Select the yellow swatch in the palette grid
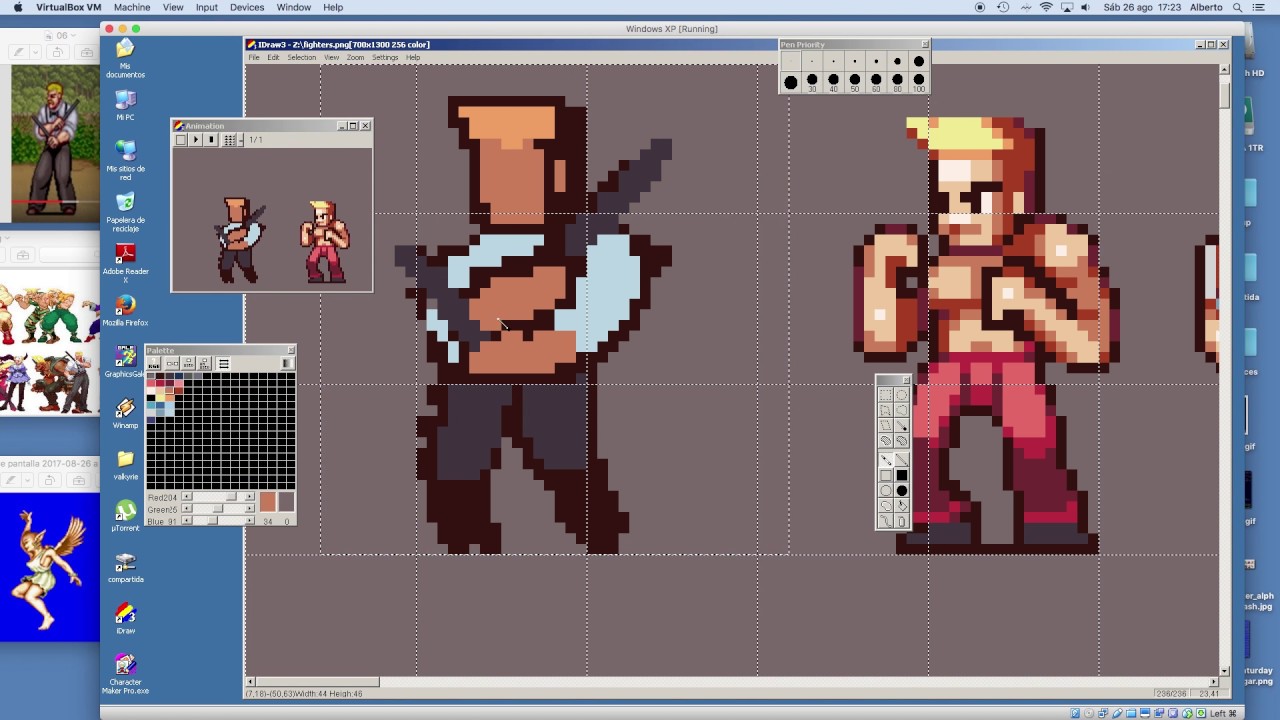1280x720 pixels. [x=160, y=397]
